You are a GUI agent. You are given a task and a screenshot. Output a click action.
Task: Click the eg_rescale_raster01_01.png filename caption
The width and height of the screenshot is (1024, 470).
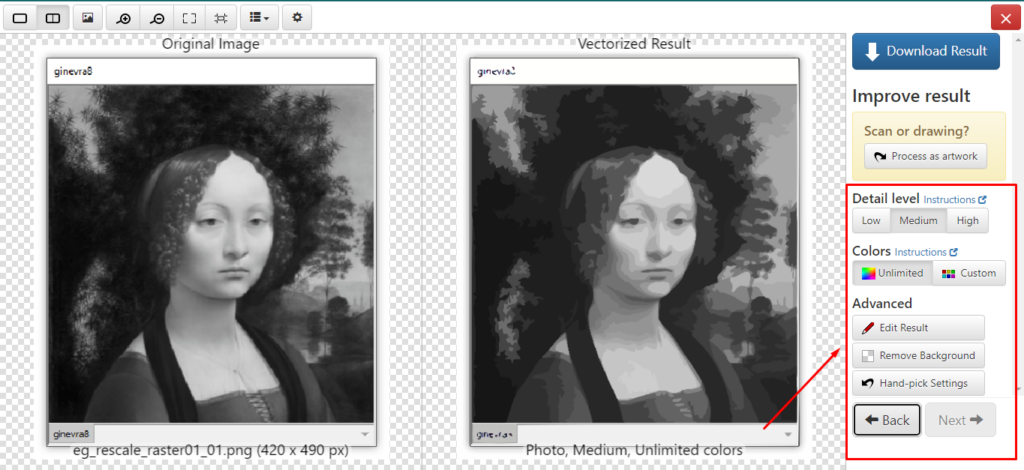coord(210,450)
